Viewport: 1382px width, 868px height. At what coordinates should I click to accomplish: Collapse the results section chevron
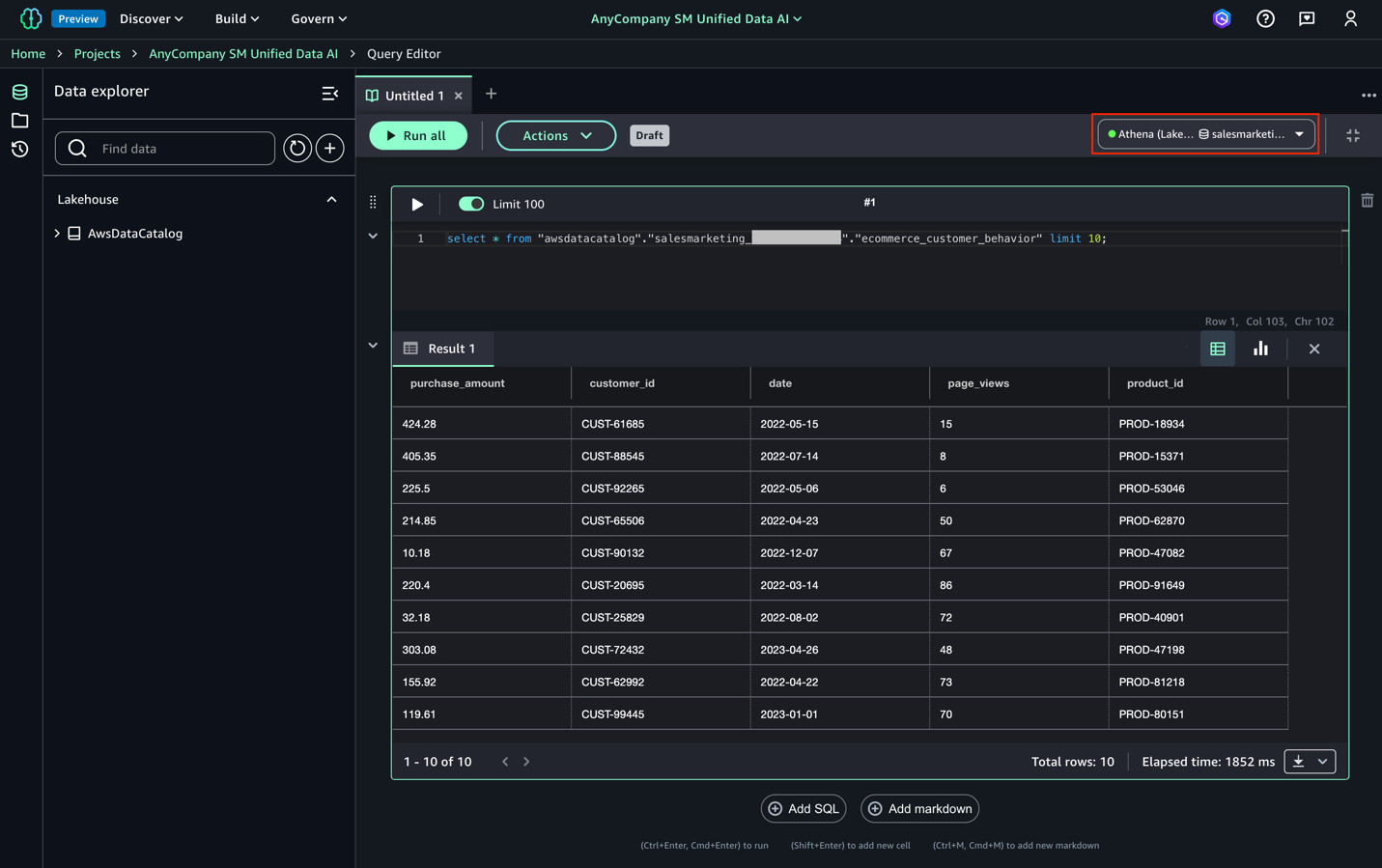tap(373, 345)
